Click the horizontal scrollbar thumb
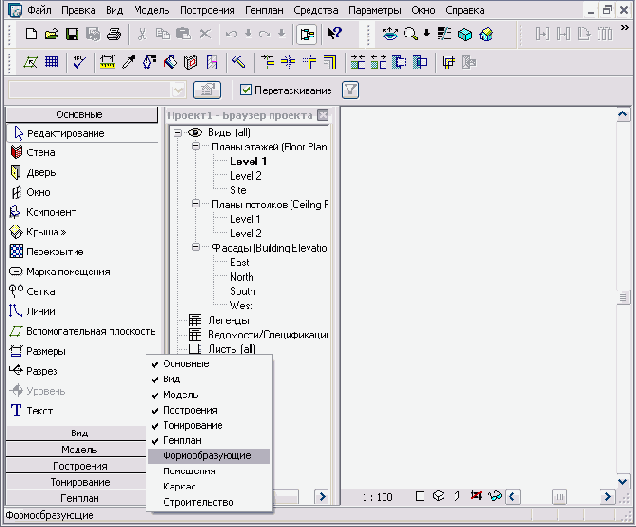The height and width of the screenshot is (527, 636). [560, 497]
